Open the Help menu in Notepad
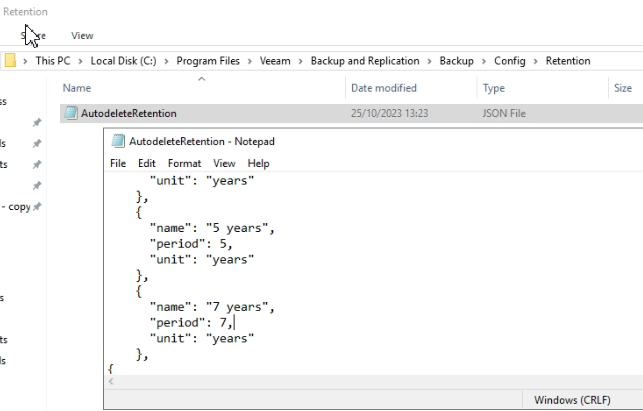 [258, 163]
